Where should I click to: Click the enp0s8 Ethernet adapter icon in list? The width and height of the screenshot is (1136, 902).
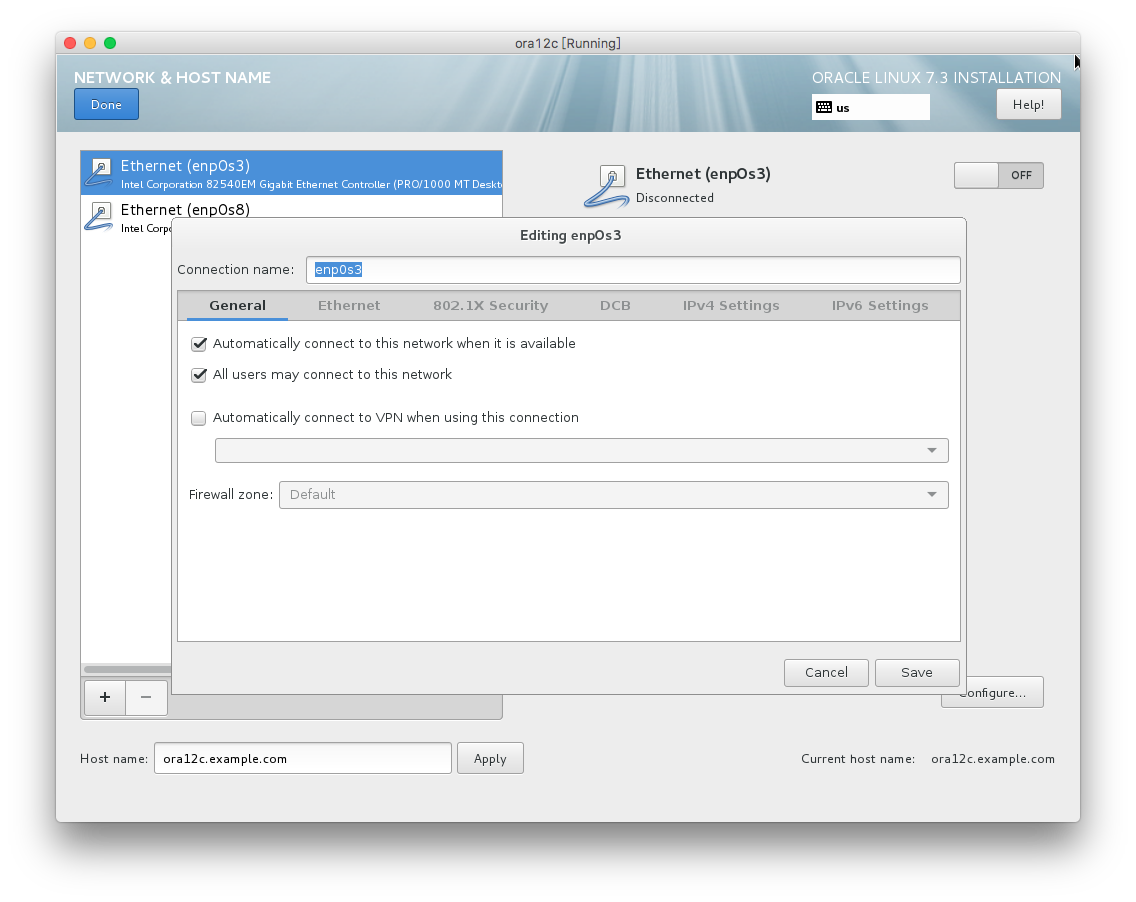click(99, 217)
